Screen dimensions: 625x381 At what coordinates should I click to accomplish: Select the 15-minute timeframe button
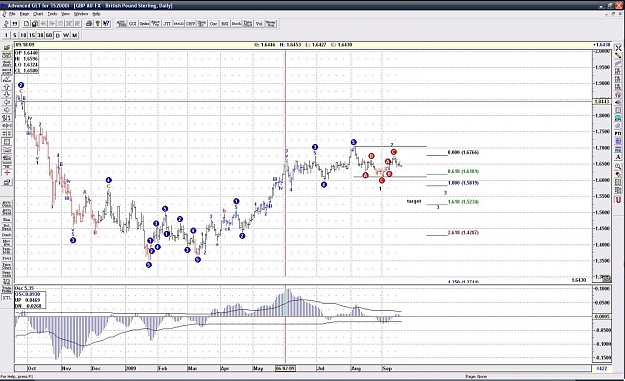pyautogui.click(x=32, y=35)
